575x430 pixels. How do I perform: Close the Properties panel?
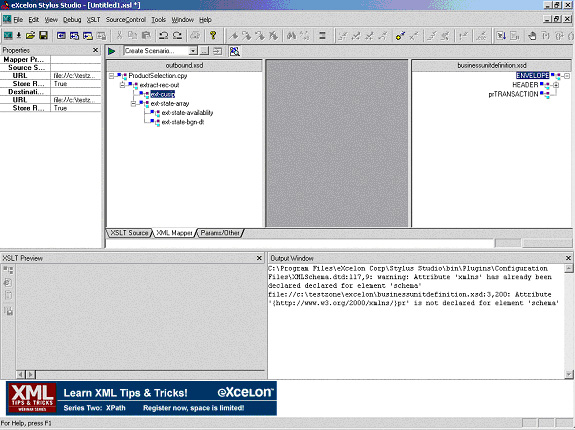click(x=96, y=50)
